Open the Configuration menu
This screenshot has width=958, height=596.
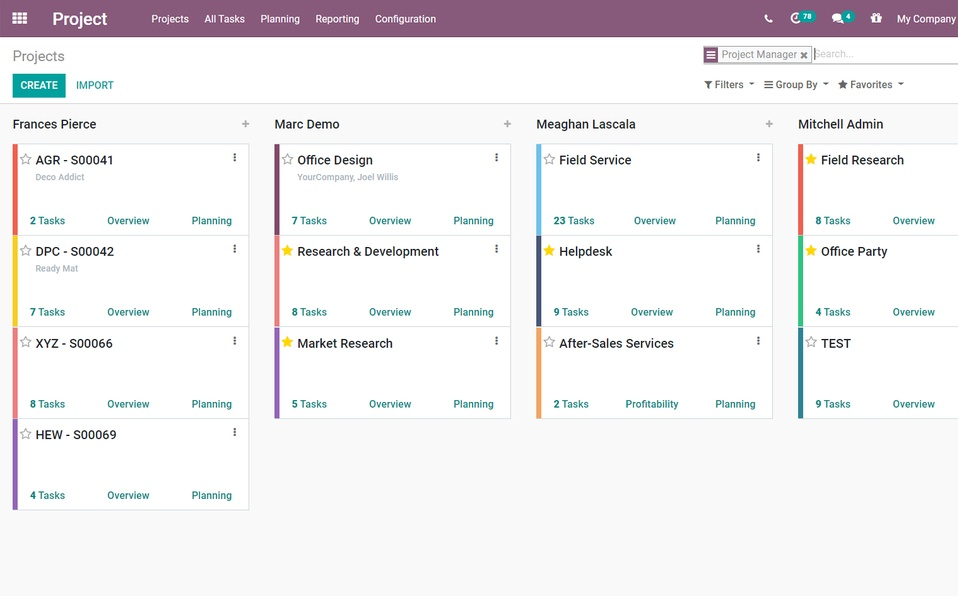click(x=405, y=19)
